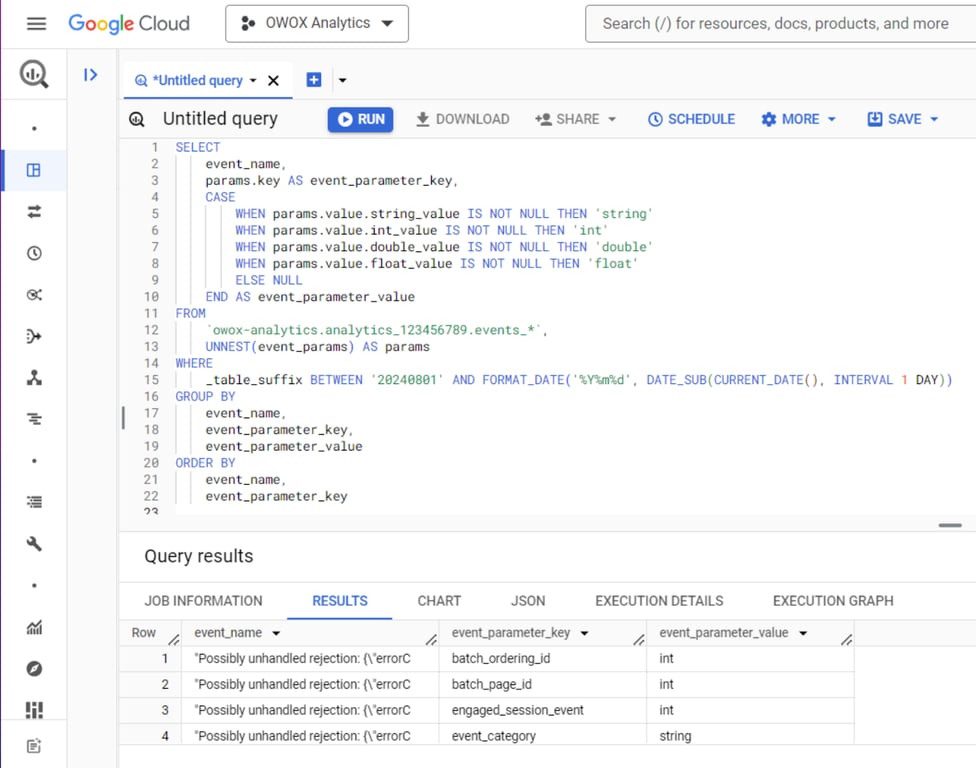The image size is (976, 768).
Task: Click the SELECT keyword on line 1
Action: click(x=198, y=148)
